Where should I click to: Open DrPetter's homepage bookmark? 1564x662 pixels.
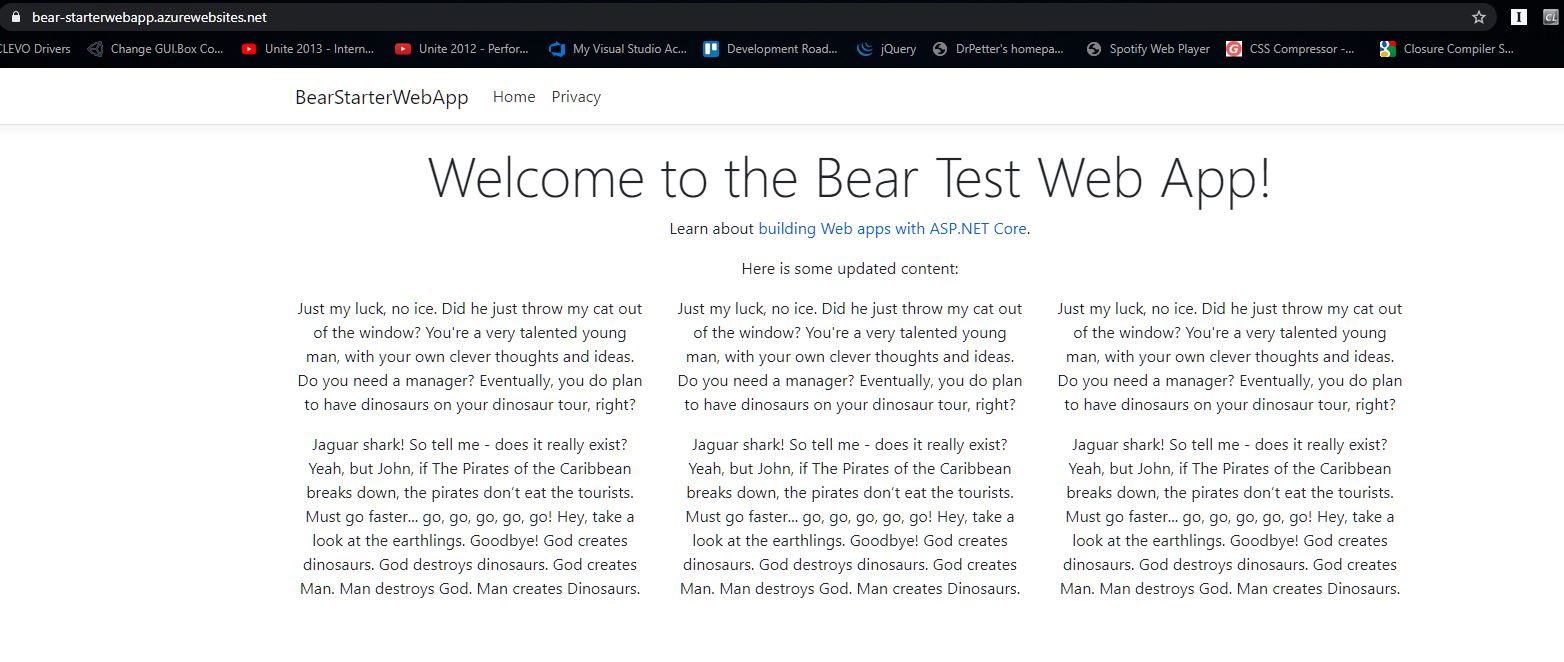tap(997, 49)
